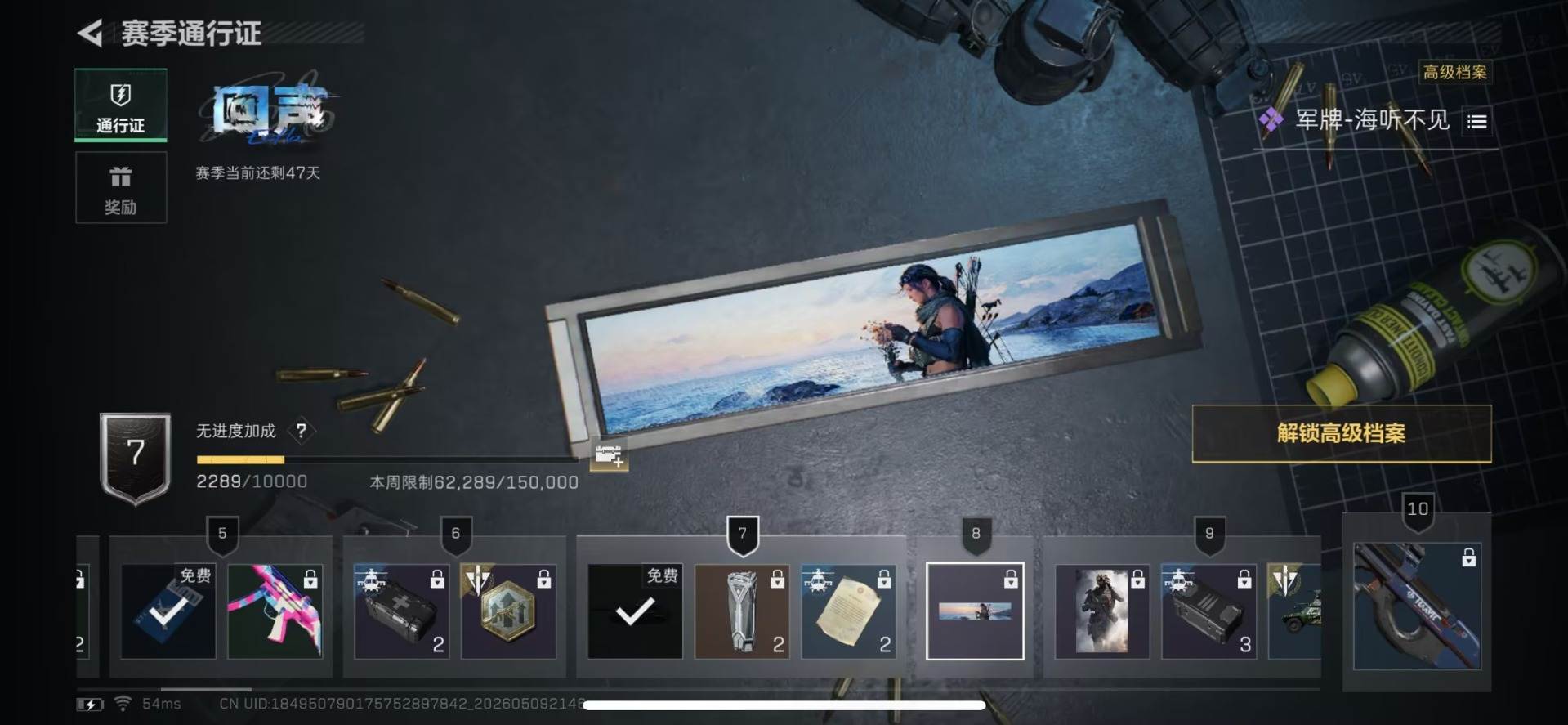Viewport: 1568px width, 725px height.
Task: Click the level 7 marker badge
Action: tap(742, 535)
